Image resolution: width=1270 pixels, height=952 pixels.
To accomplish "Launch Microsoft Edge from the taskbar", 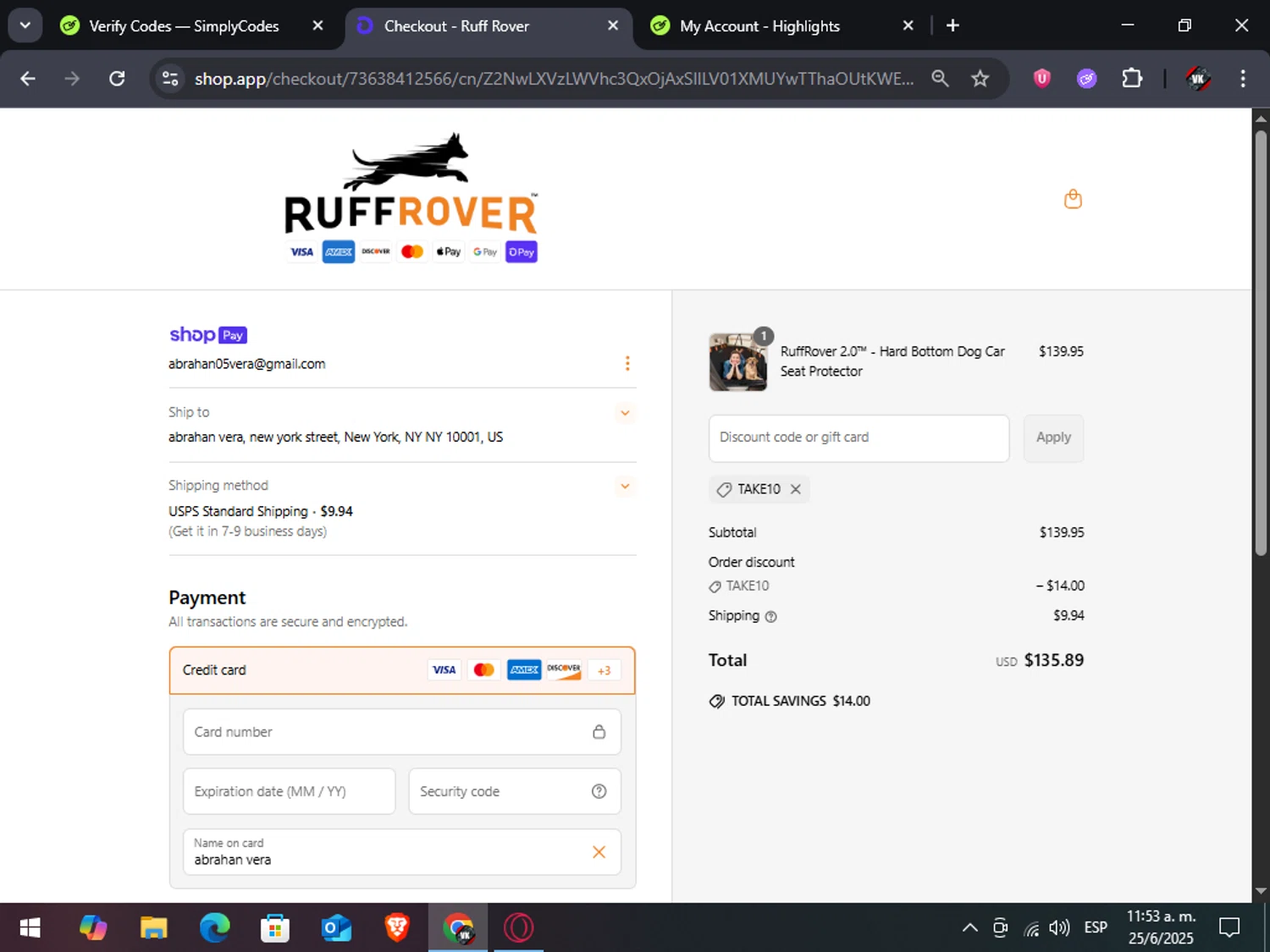I will tap(214, 928).
